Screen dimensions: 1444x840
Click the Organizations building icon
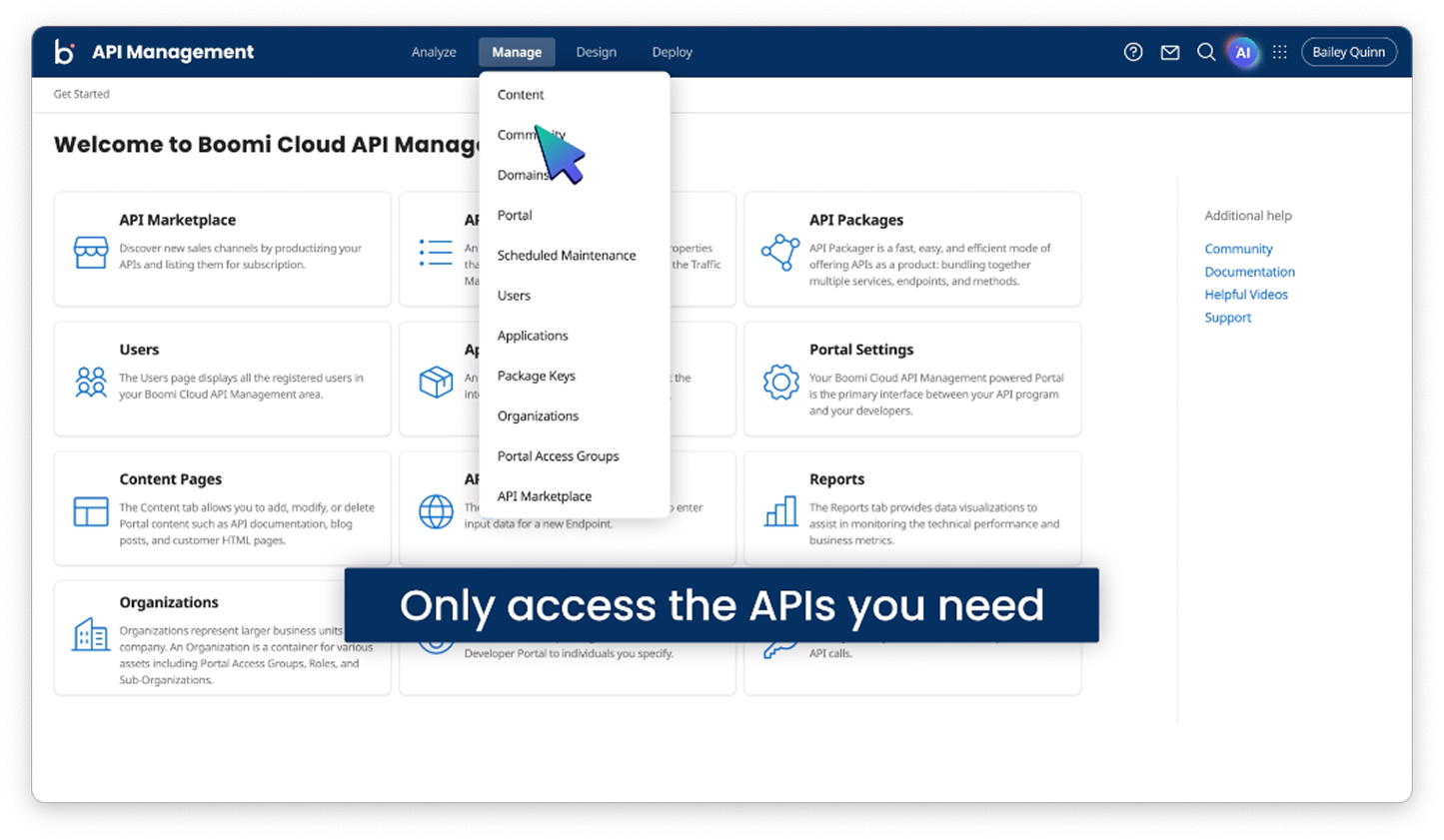coord(91,634)
